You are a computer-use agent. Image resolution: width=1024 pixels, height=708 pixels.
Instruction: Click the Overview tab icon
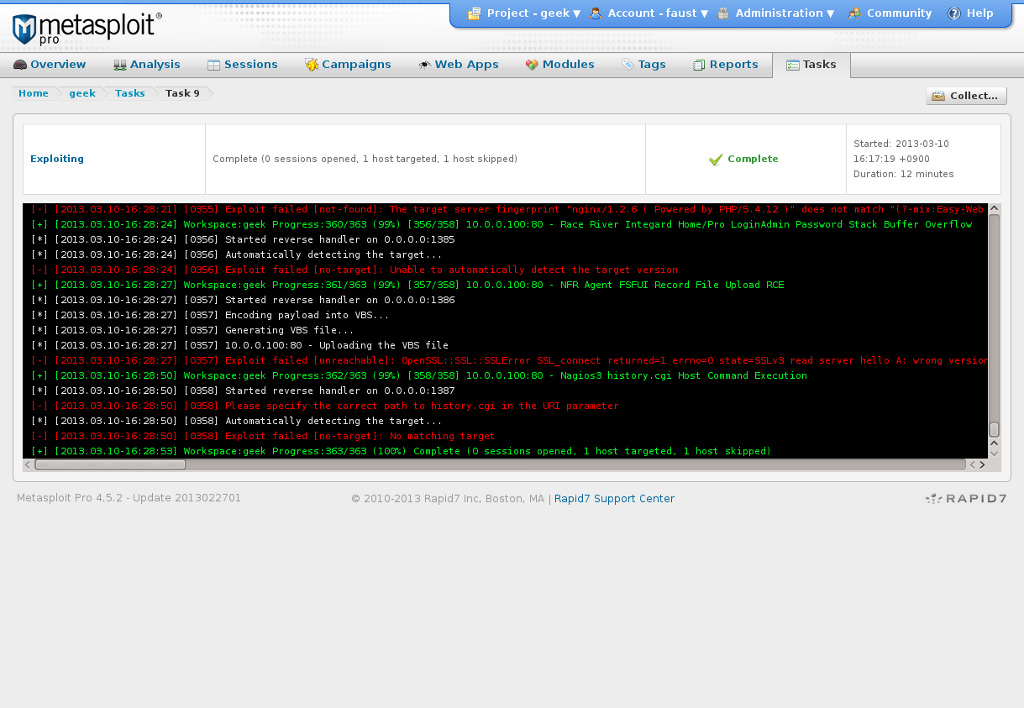(20, 65)
